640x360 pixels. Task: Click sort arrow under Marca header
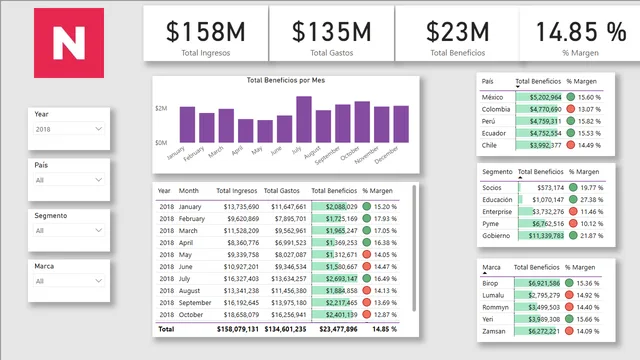[x=484, y=273]
